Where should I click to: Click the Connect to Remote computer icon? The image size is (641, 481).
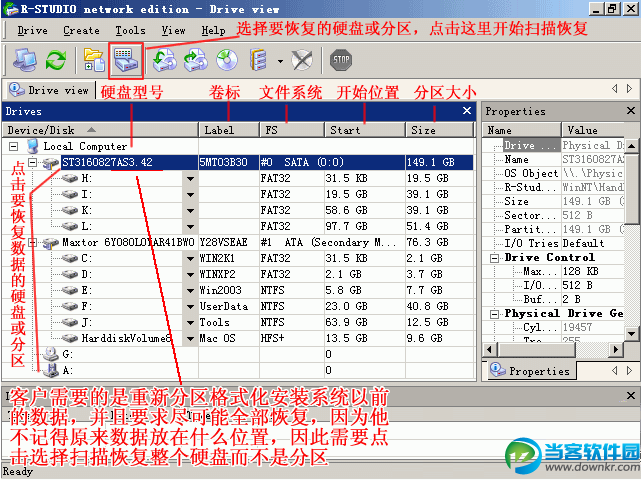coord(25,60)
